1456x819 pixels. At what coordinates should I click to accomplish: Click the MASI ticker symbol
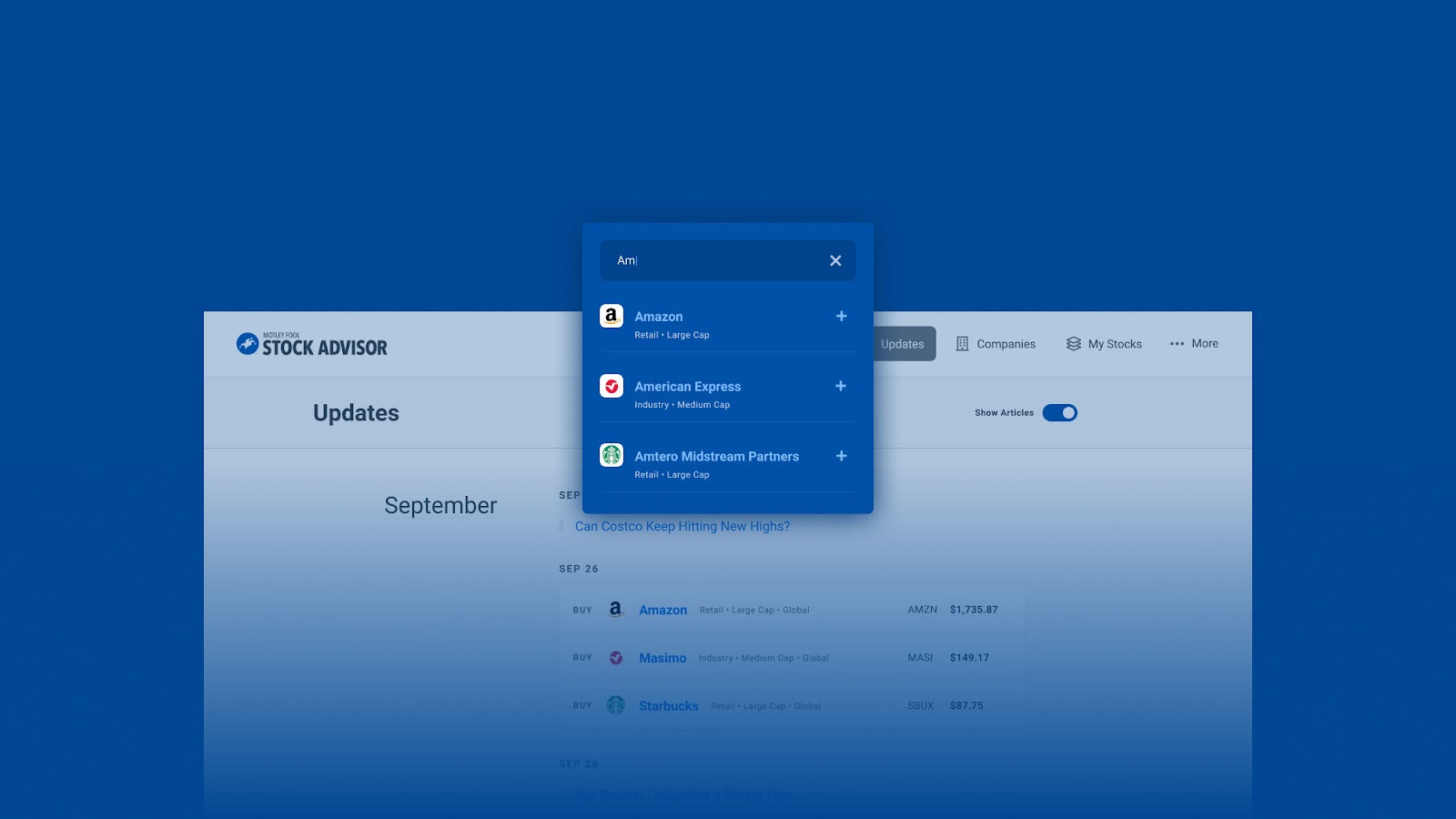point(920,658)
